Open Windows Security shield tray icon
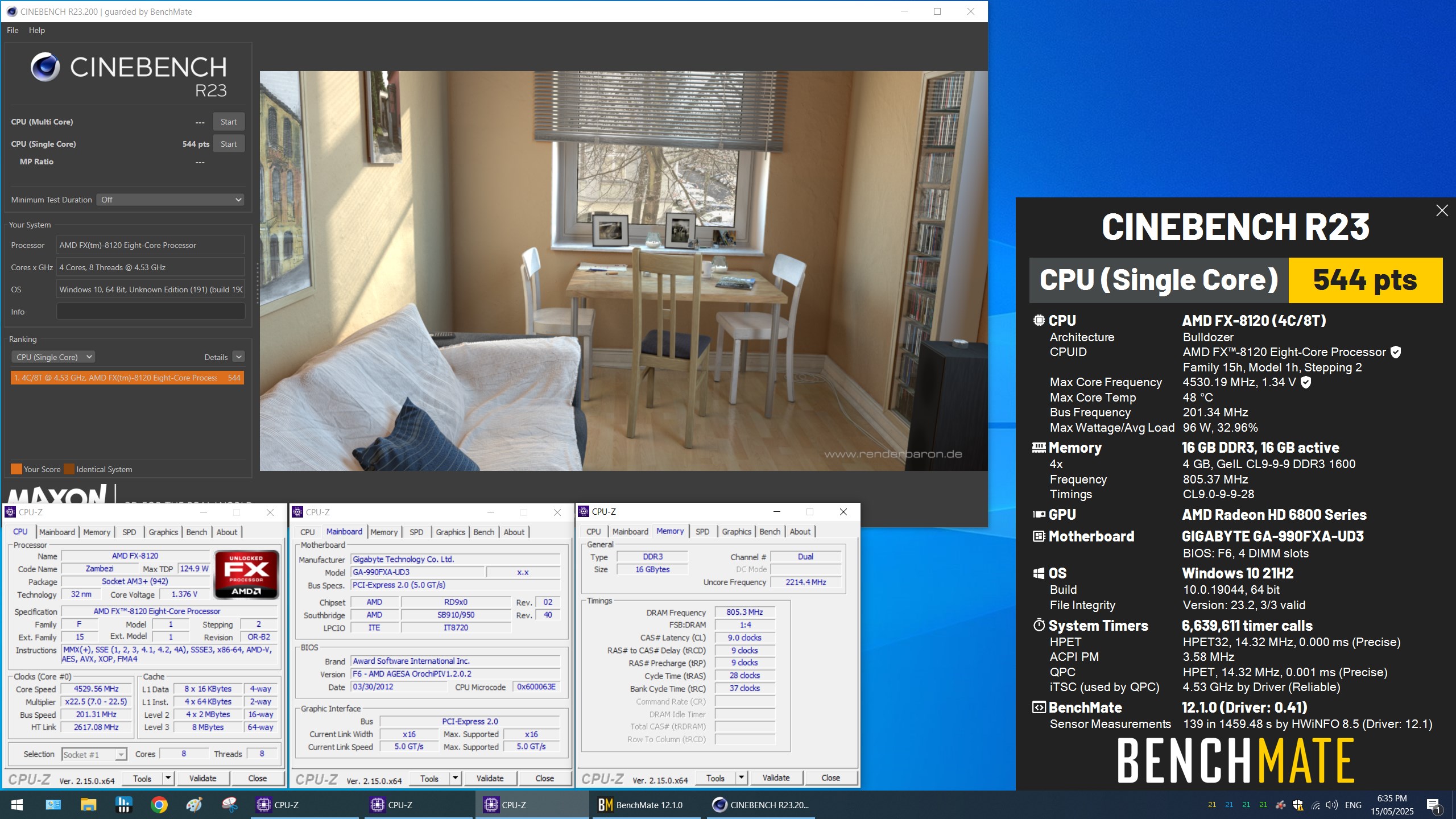The width and height of the screenshot is (1456, 819). (x=1298, y=805)
